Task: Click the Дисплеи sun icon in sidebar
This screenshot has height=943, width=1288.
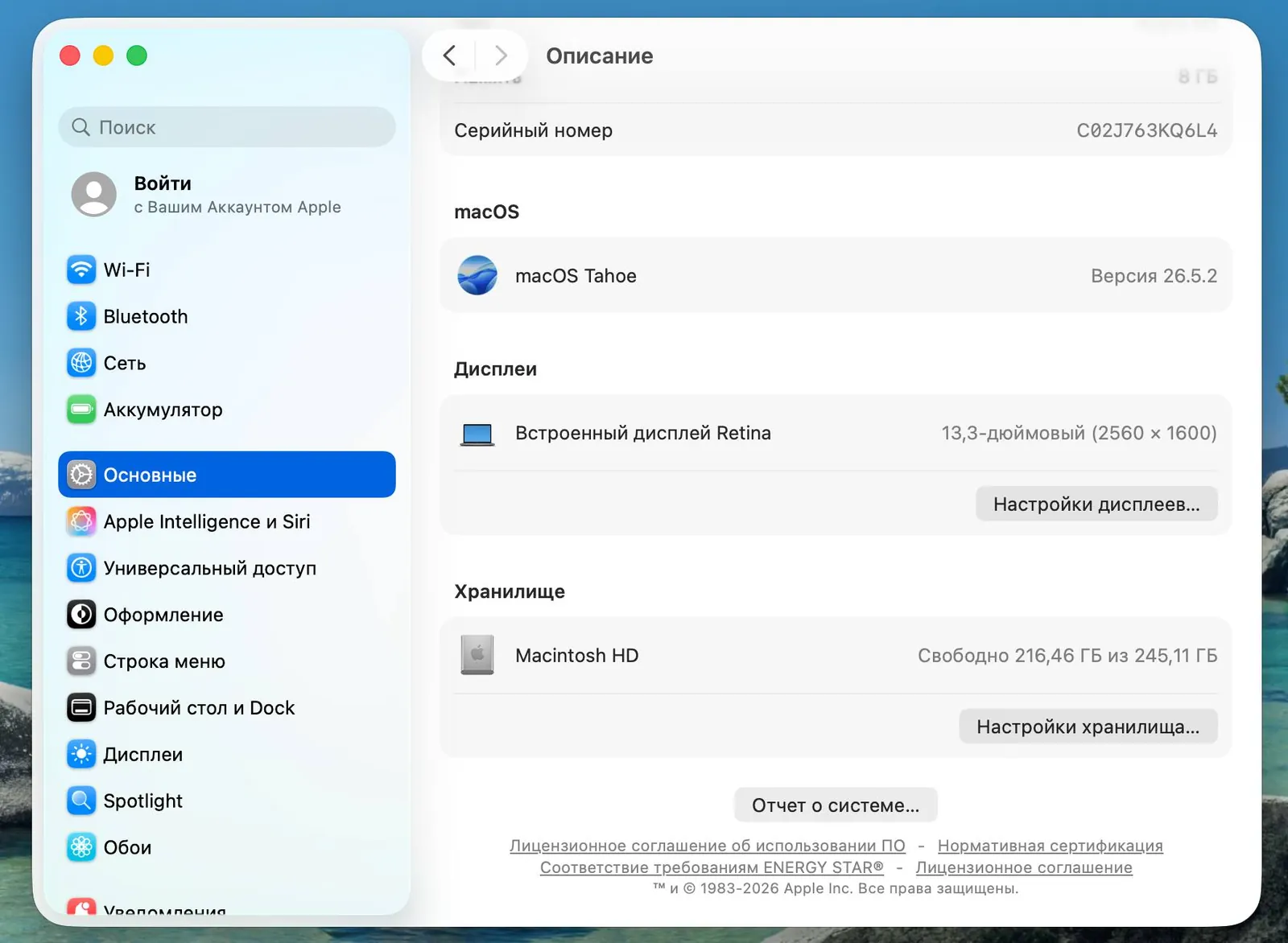Action: [81, 755]
